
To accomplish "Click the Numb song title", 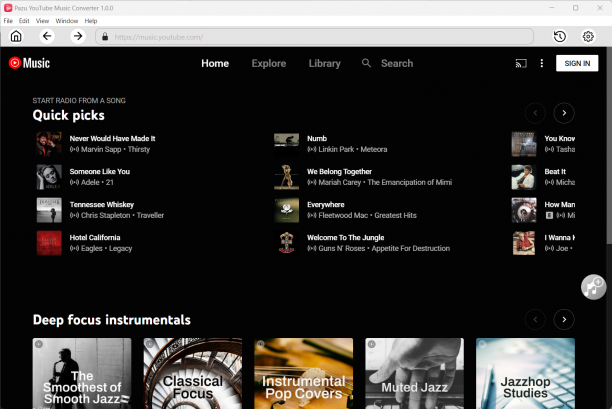I will pyautogui.click(x=317, y=139).
